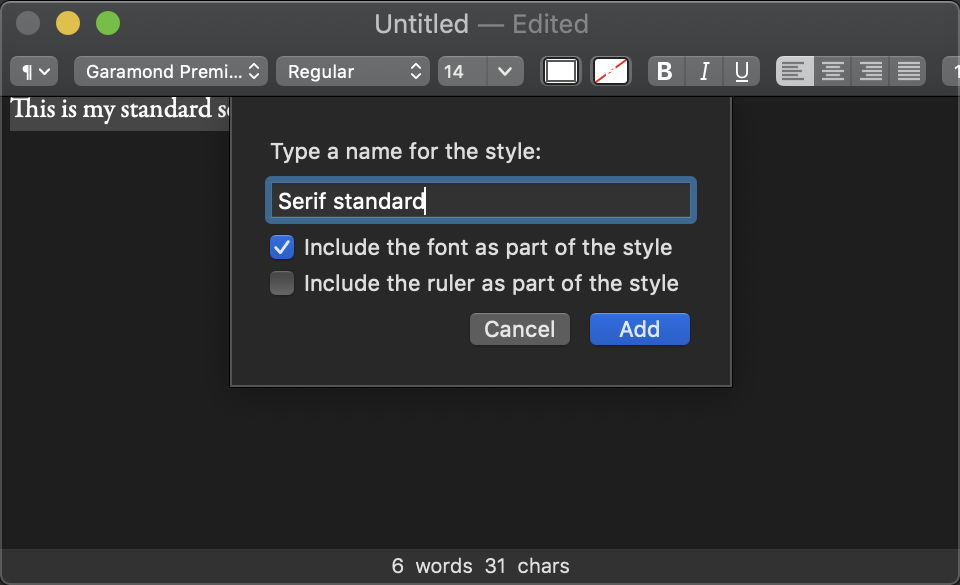Apply underline formatting
960x585 pixels.
741,71
